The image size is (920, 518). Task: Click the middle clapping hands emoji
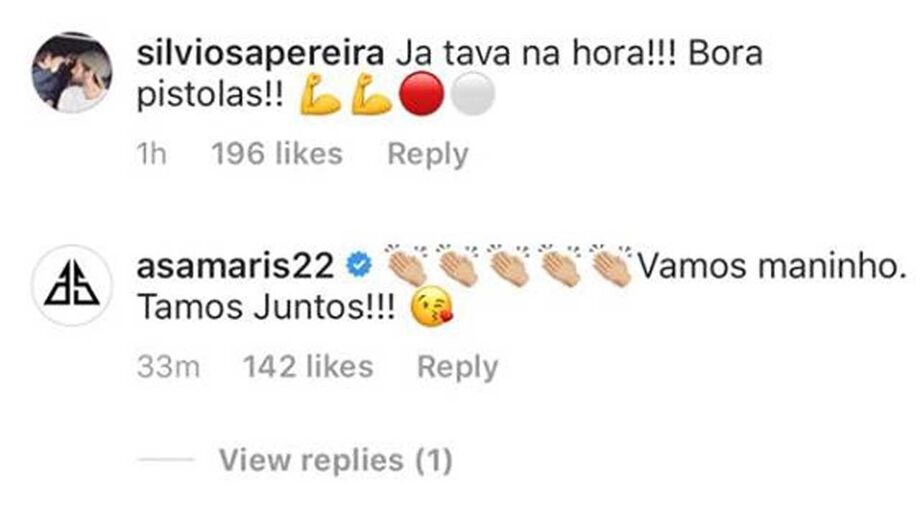[x=509, y=265]
